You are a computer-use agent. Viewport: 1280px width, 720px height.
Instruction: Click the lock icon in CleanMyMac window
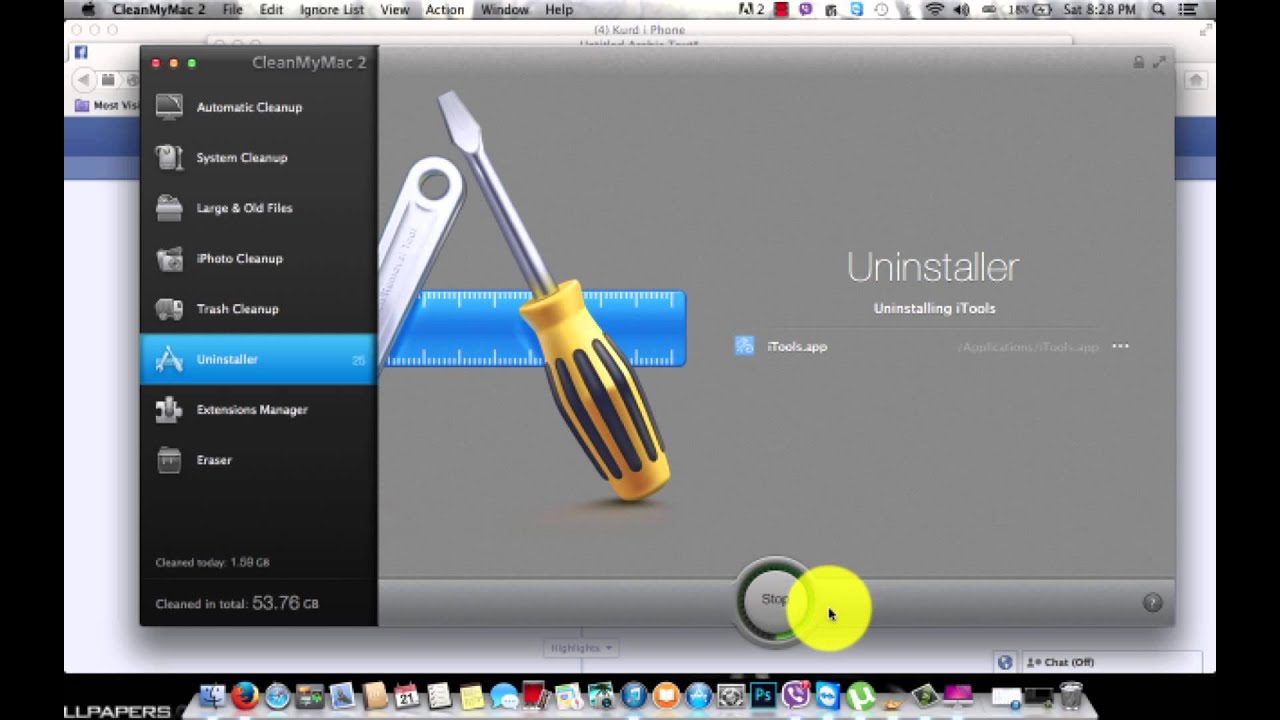1138,62
